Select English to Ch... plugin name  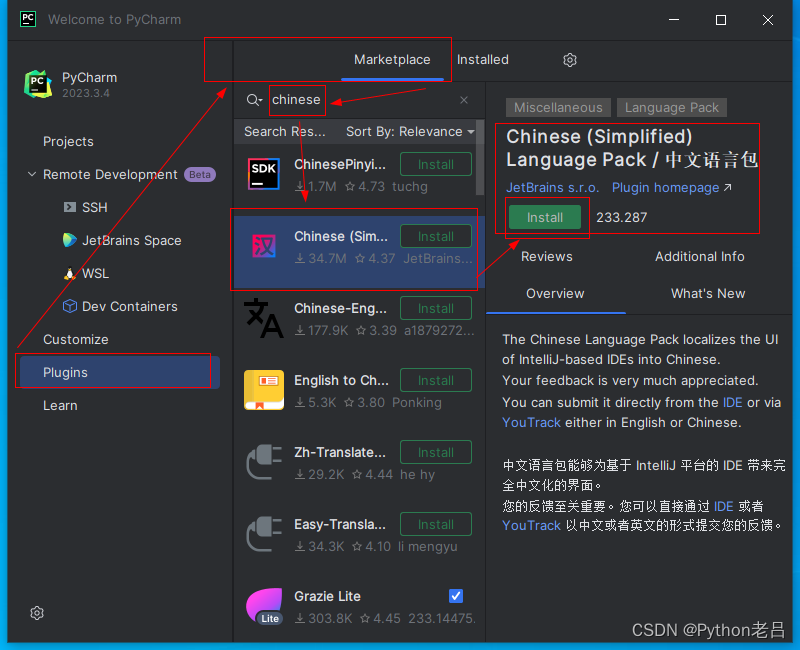pos(341,380)
